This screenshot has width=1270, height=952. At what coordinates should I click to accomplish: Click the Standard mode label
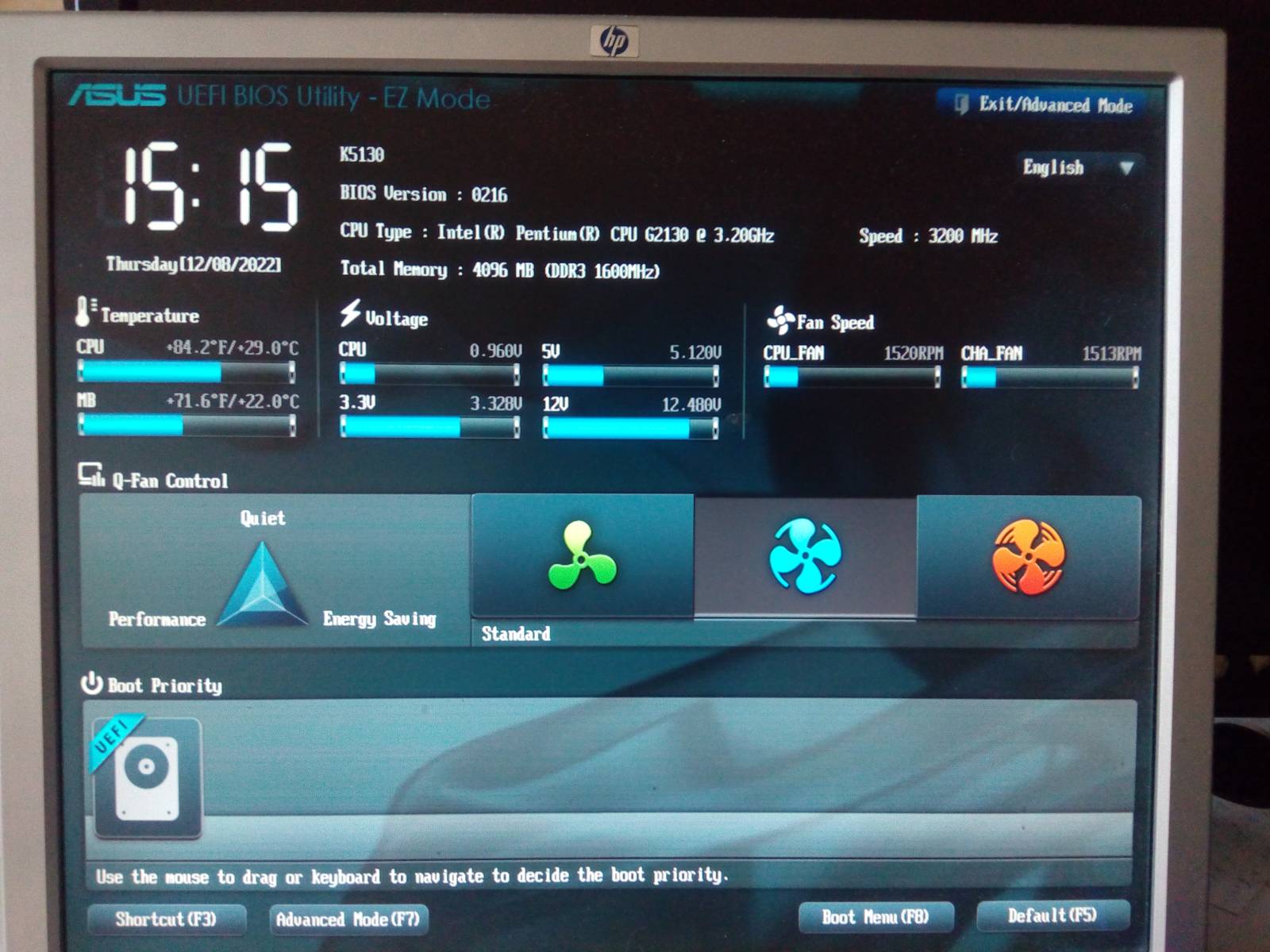pyautogui.click(x=516, y=633)
